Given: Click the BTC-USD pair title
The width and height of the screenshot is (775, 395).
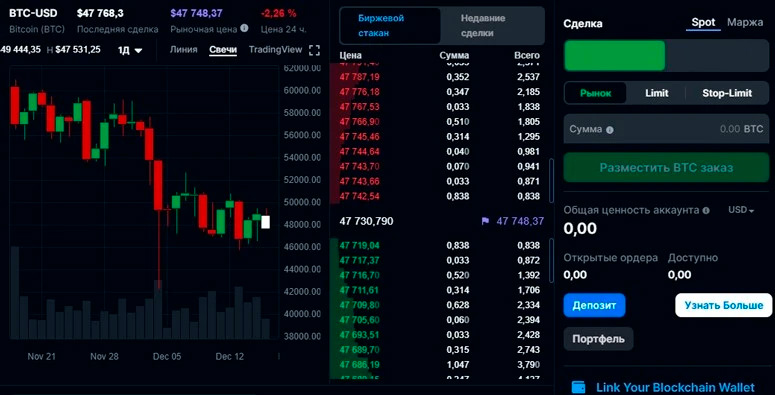Looking at the screenshot, I should coord(33,13).
